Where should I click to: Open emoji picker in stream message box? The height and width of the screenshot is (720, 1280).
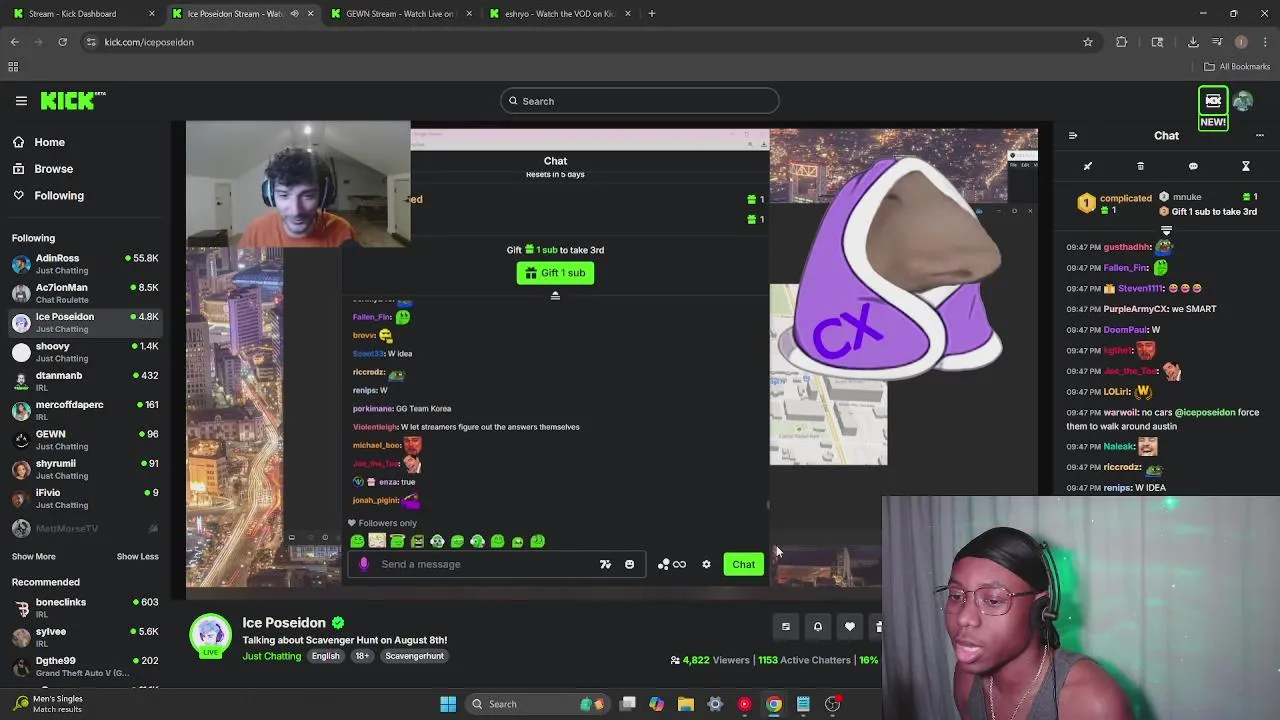tap(629, 565)
